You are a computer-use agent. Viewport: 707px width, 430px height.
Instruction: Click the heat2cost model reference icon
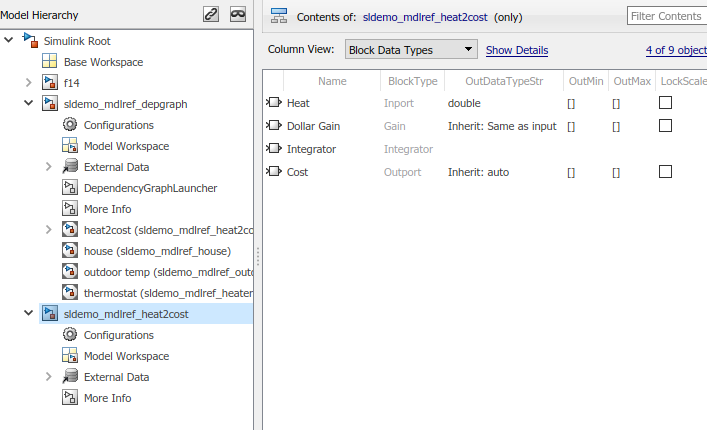[70, 229]
